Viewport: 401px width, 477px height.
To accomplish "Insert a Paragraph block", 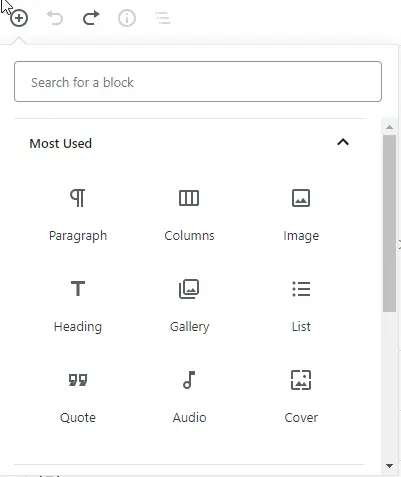I will [78, 215].
